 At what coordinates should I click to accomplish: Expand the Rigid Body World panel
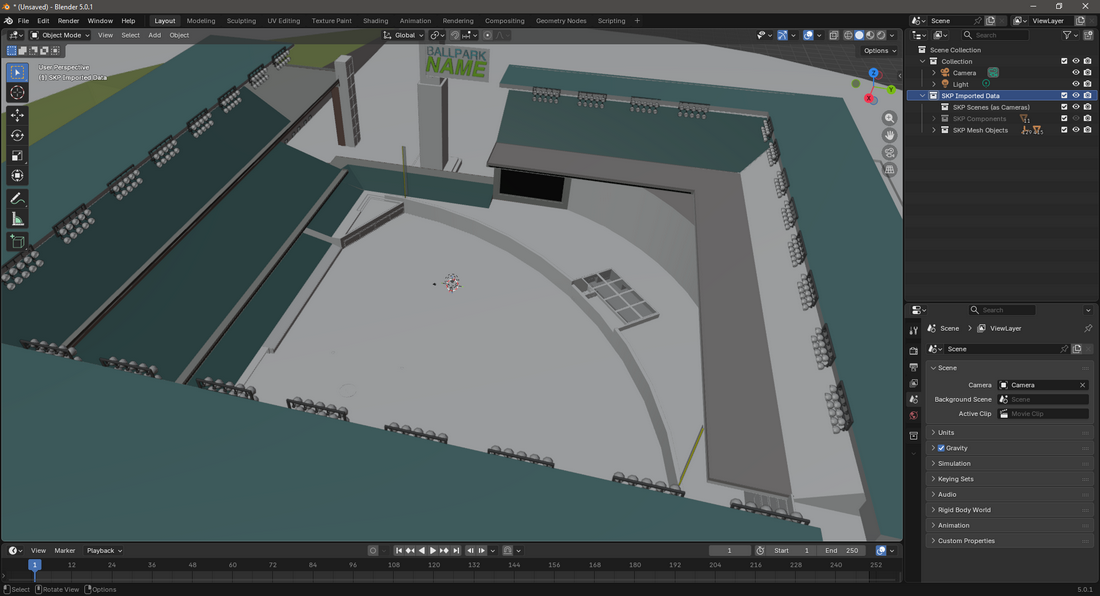pos(964,510)
